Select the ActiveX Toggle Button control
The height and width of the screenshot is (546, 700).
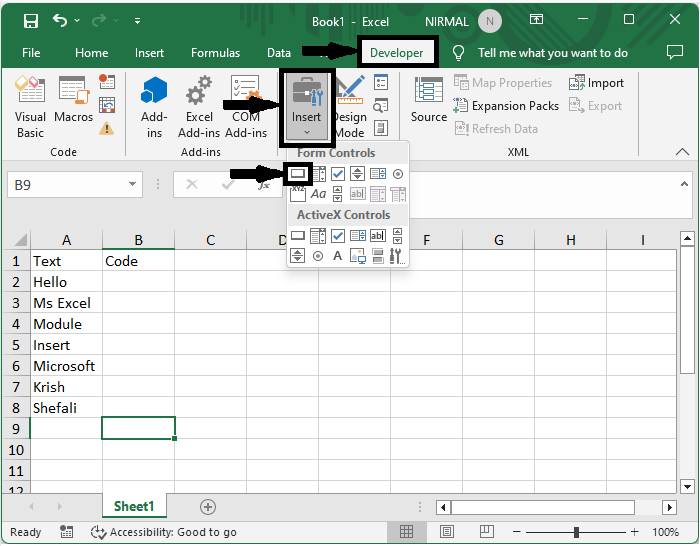pyautogui.click(x=378, y=256)
